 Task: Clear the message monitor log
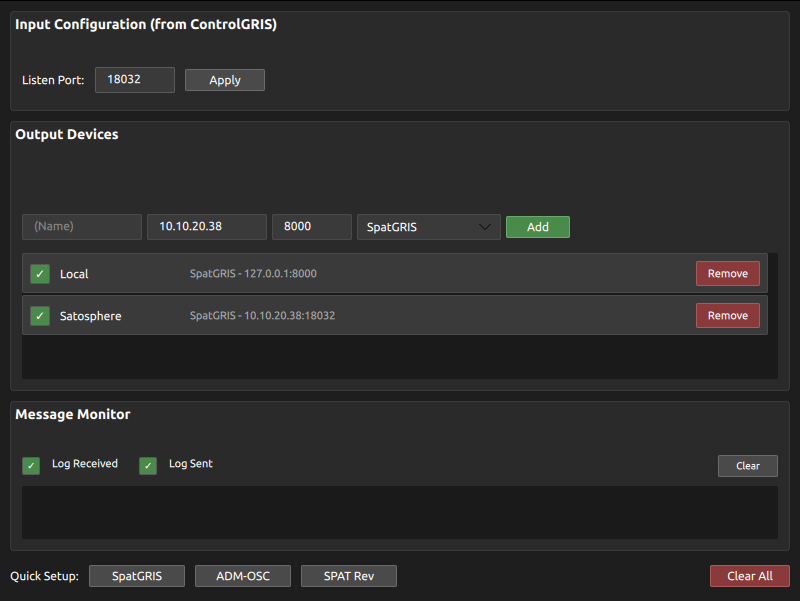747,466
